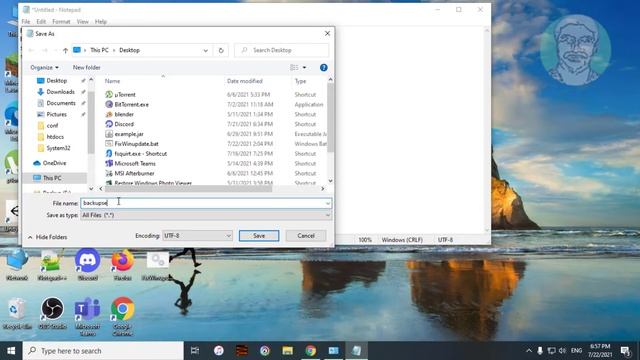Open the Edit menu in Notepad
Image resolution: width=640 pixels, height=360 pixels.
(41, 22)
